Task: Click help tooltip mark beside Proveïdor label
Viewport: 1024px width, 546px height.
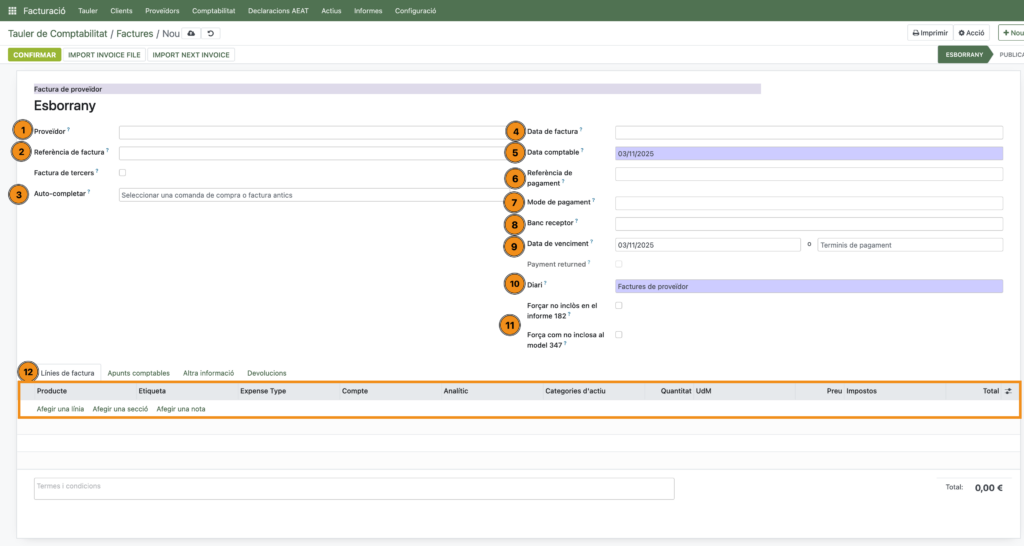Action: (x=69, y=130)
